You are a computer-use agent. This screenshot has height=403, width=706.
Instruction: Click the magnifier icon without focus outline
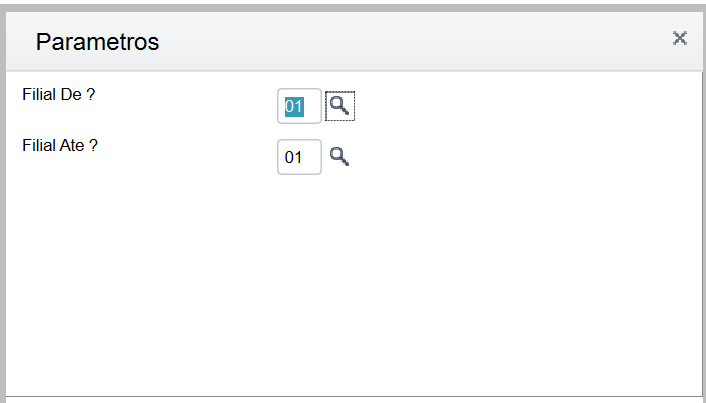coord(339,157)
